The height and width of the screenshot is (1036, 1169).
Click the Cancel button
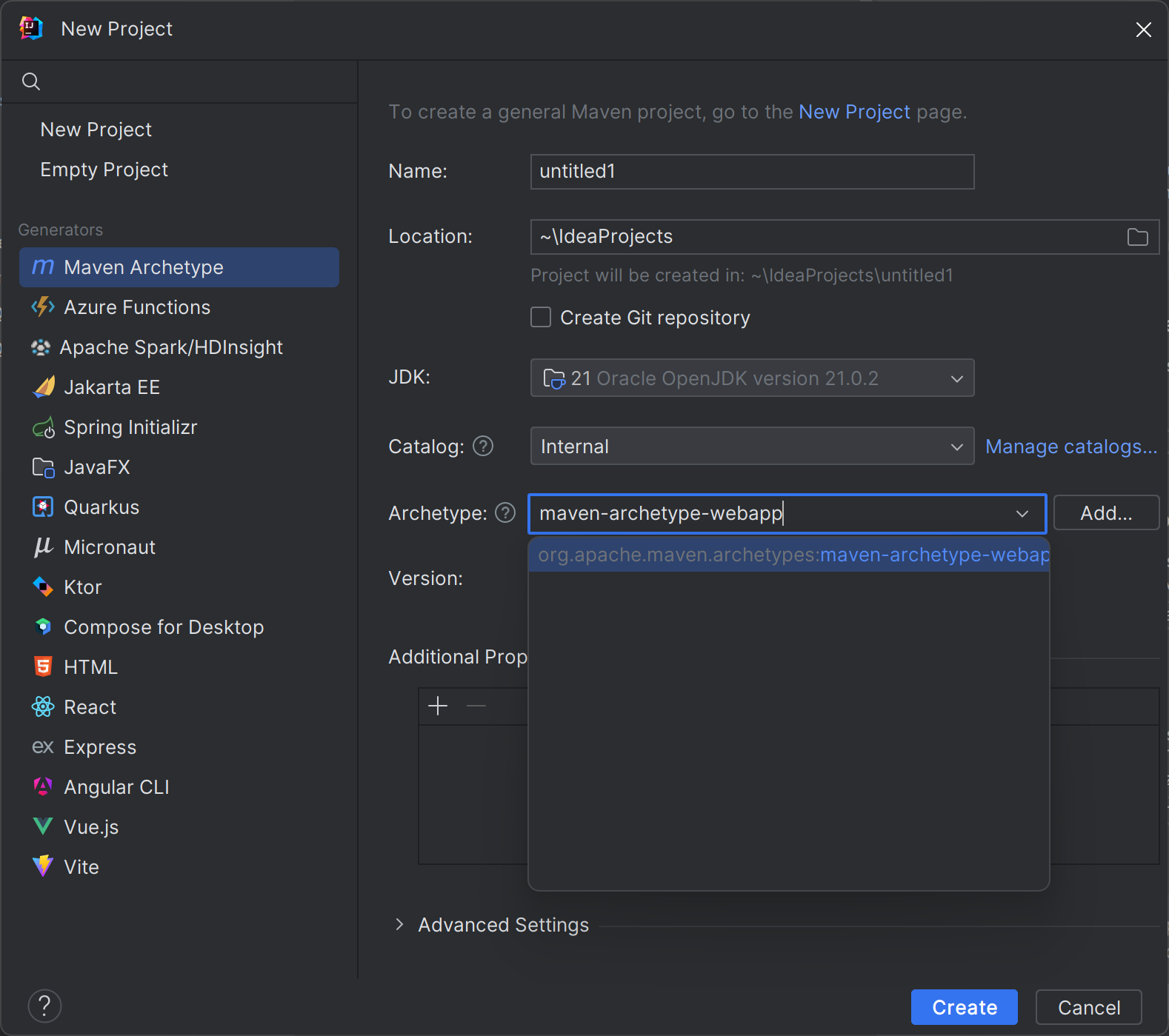(x=1088, y=1007)
